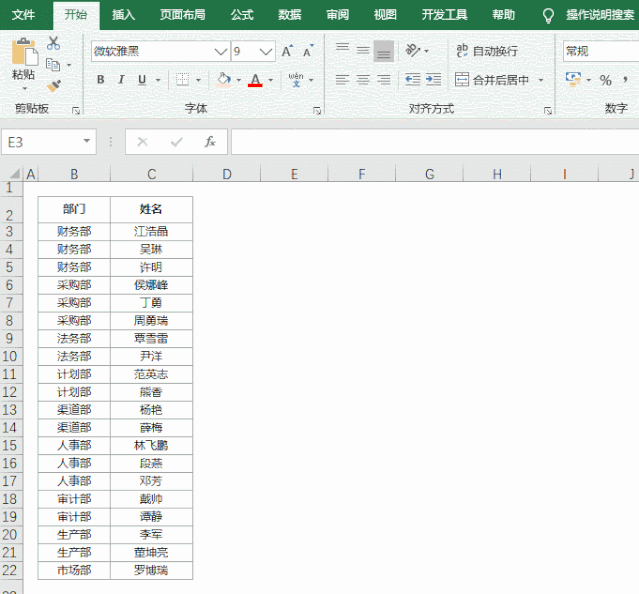639x594 pixels.
Task: Open the borders dropdown arrow
Action: point(198,80)
